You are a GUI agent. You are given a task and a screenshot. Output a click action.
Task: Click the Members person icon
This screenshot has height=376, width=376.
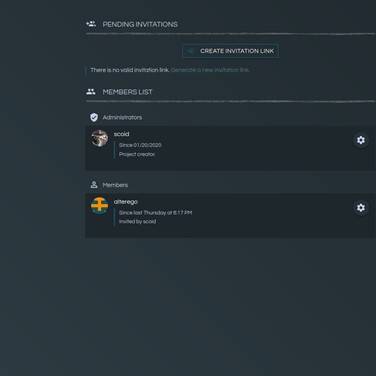pyautogui.click(x=94, y=185)
